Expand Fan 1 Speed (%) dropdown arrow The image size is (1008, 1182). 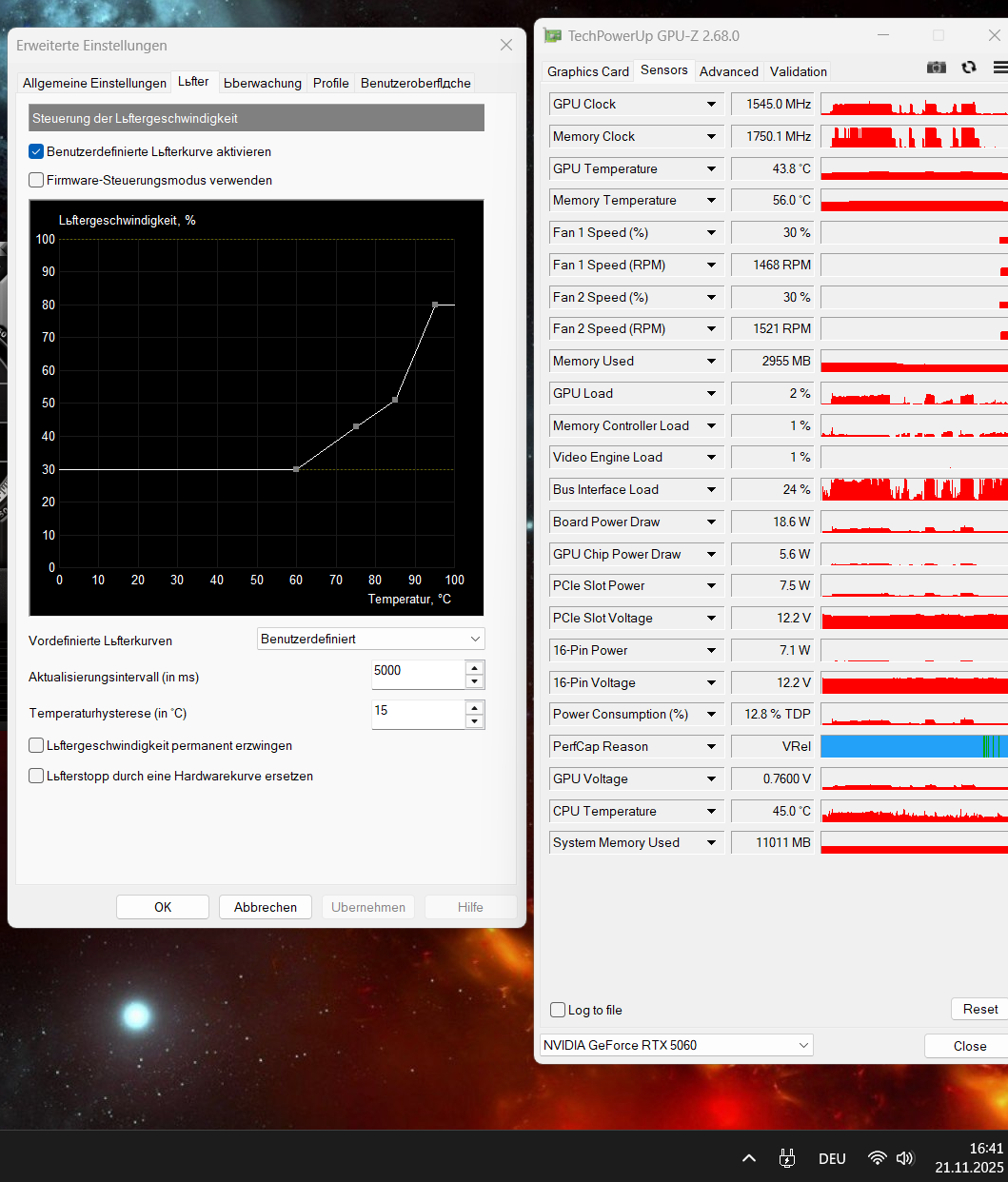(711, 232)
